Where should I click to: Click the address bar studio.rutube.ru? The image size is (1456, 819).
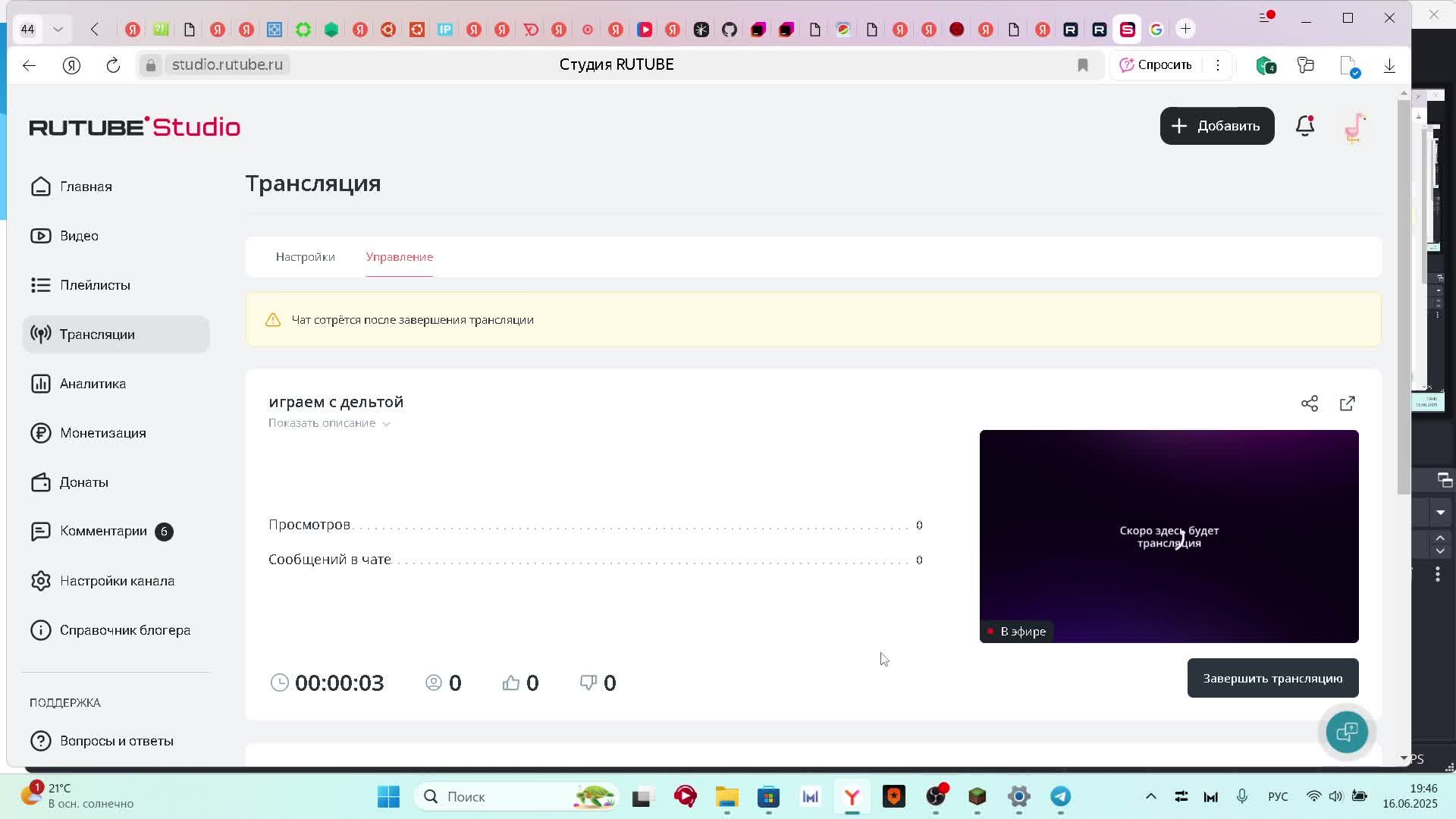coord(227,64)
